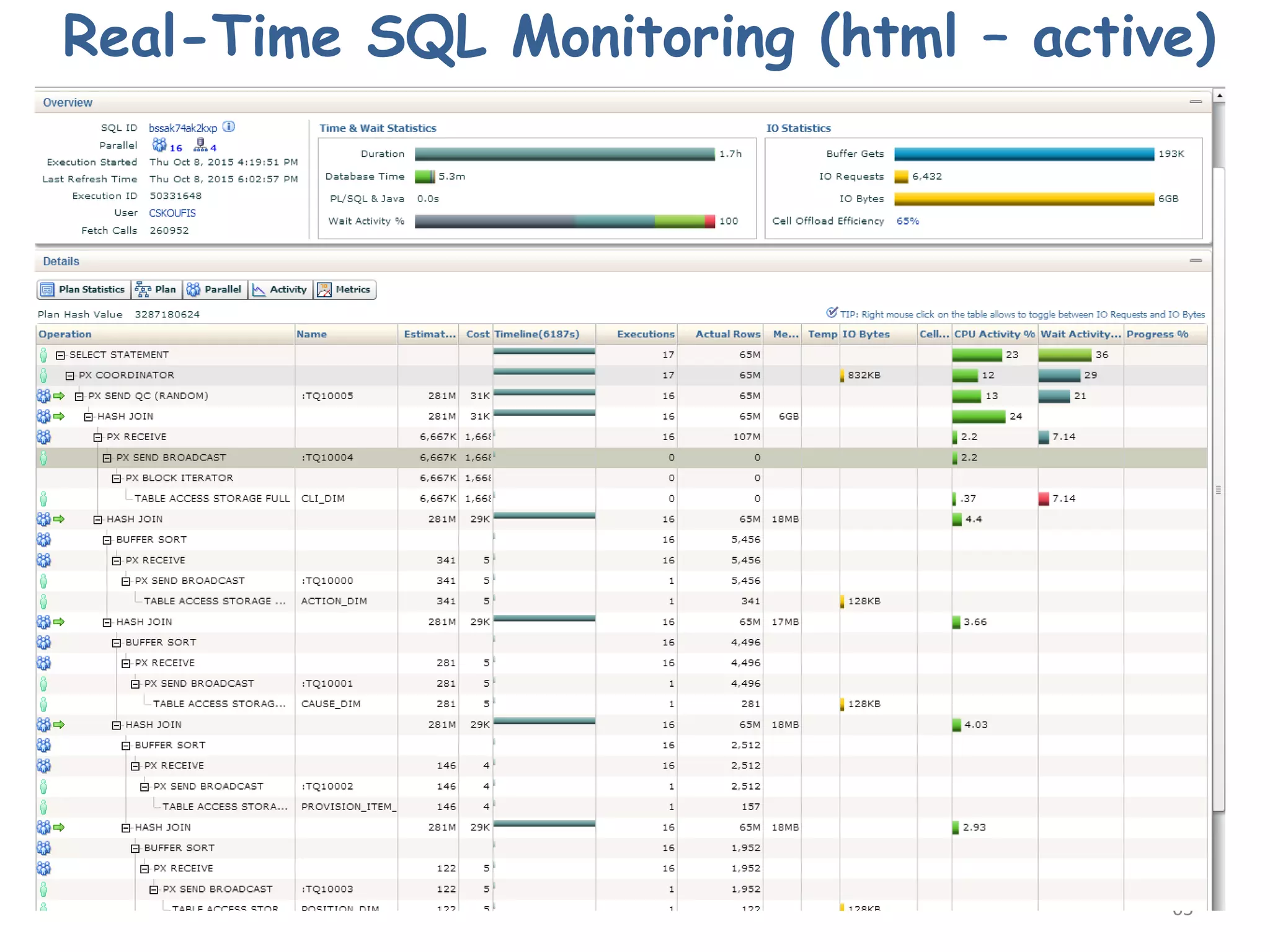
Task: Click the red wait activity bar 7.14
Action: [x=1044, y=498]
